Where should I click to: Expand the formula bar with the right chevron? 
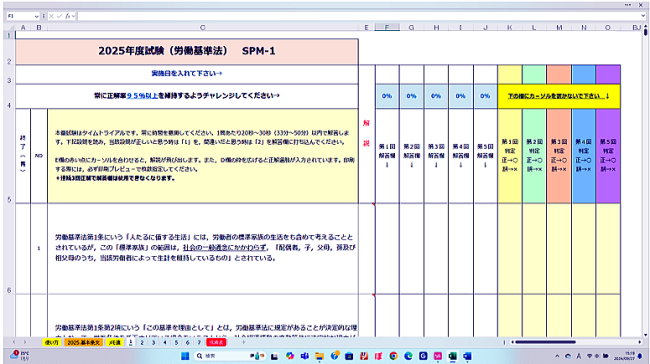pos(643,16)
